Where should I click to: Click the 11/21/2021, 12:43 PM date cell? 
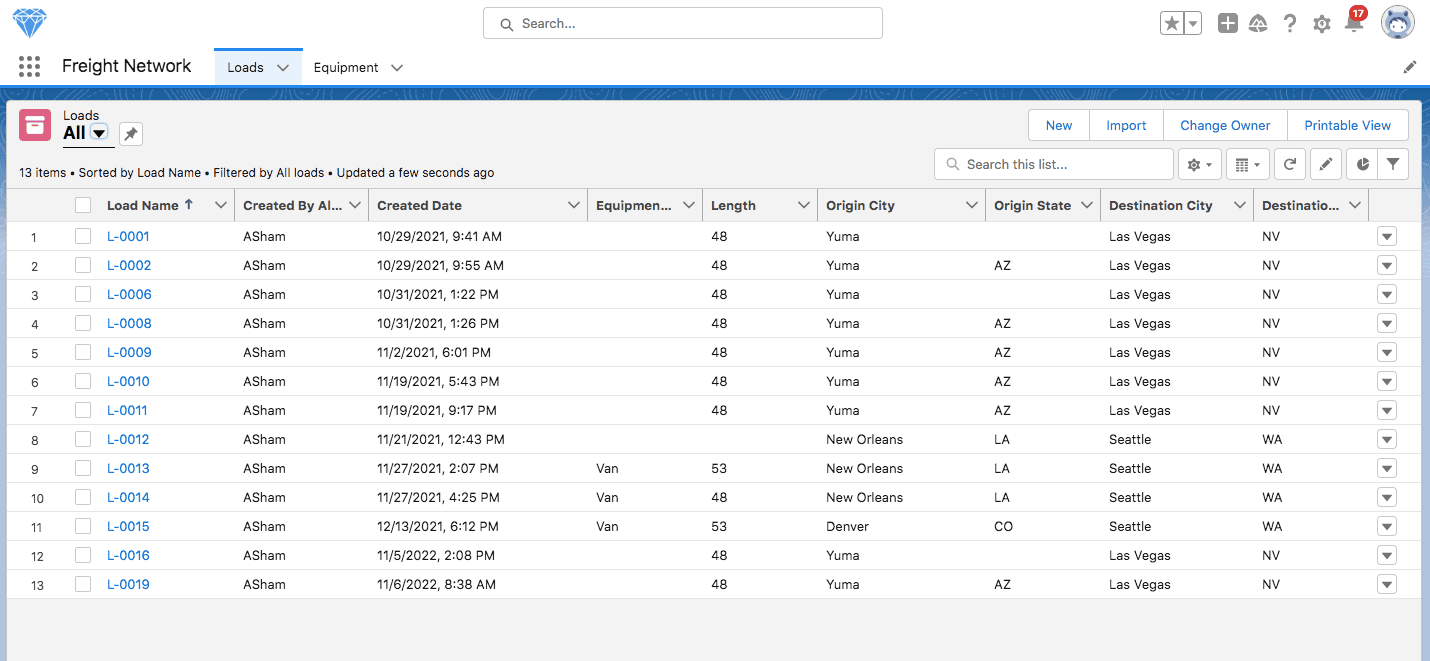(x=441, y=439)
